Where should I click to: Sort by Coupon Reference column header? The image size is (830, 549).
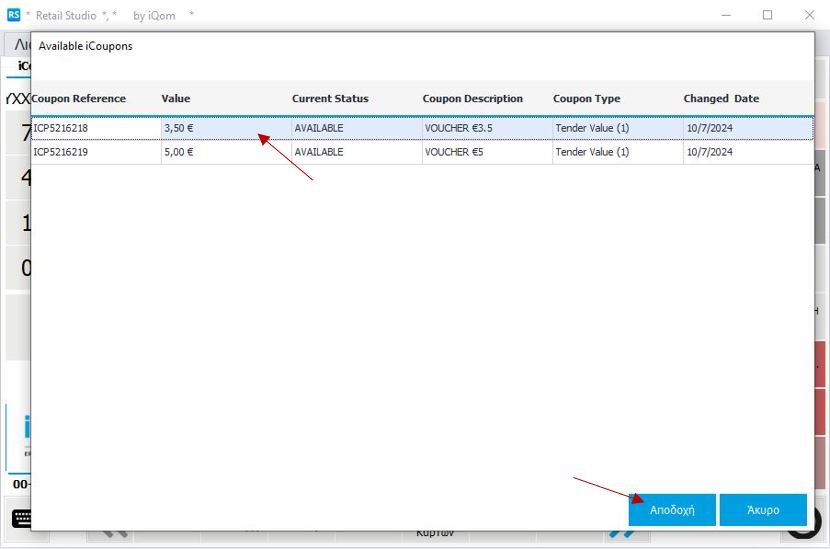pos(79,99)
